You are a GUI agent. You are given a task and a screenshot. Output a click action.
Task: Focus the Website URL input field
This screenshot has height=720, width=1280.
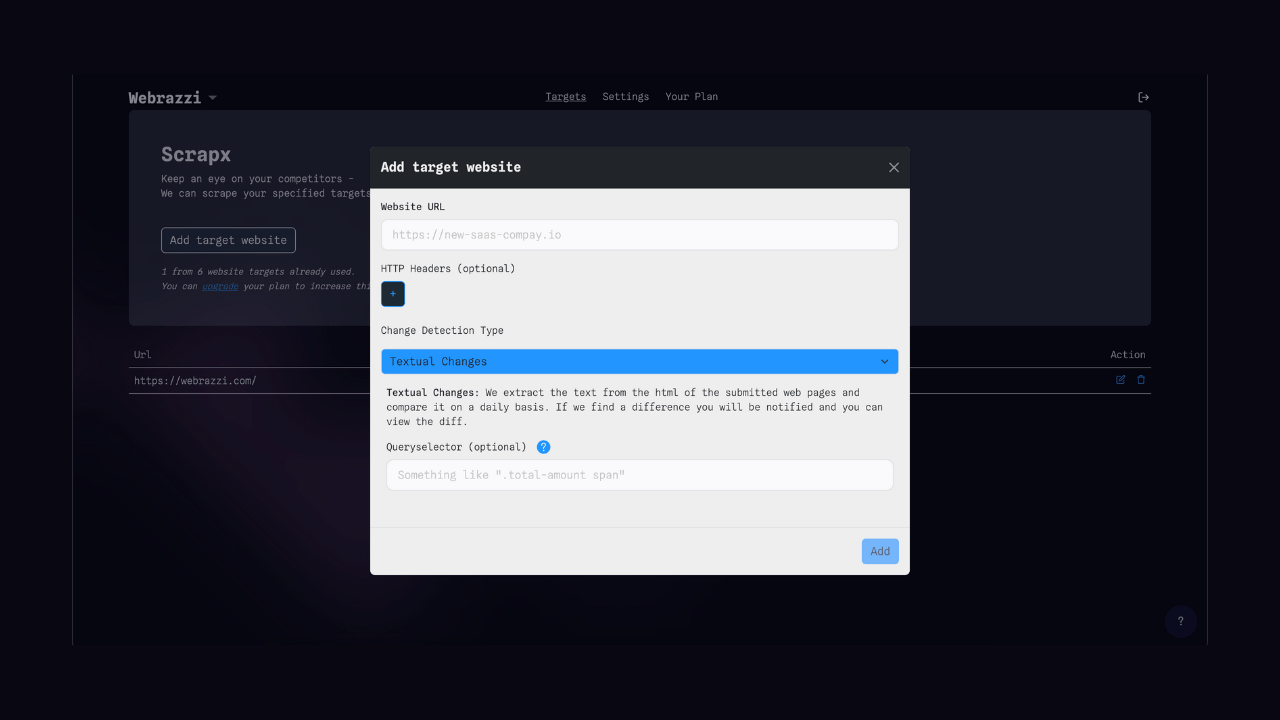point(639,235)
